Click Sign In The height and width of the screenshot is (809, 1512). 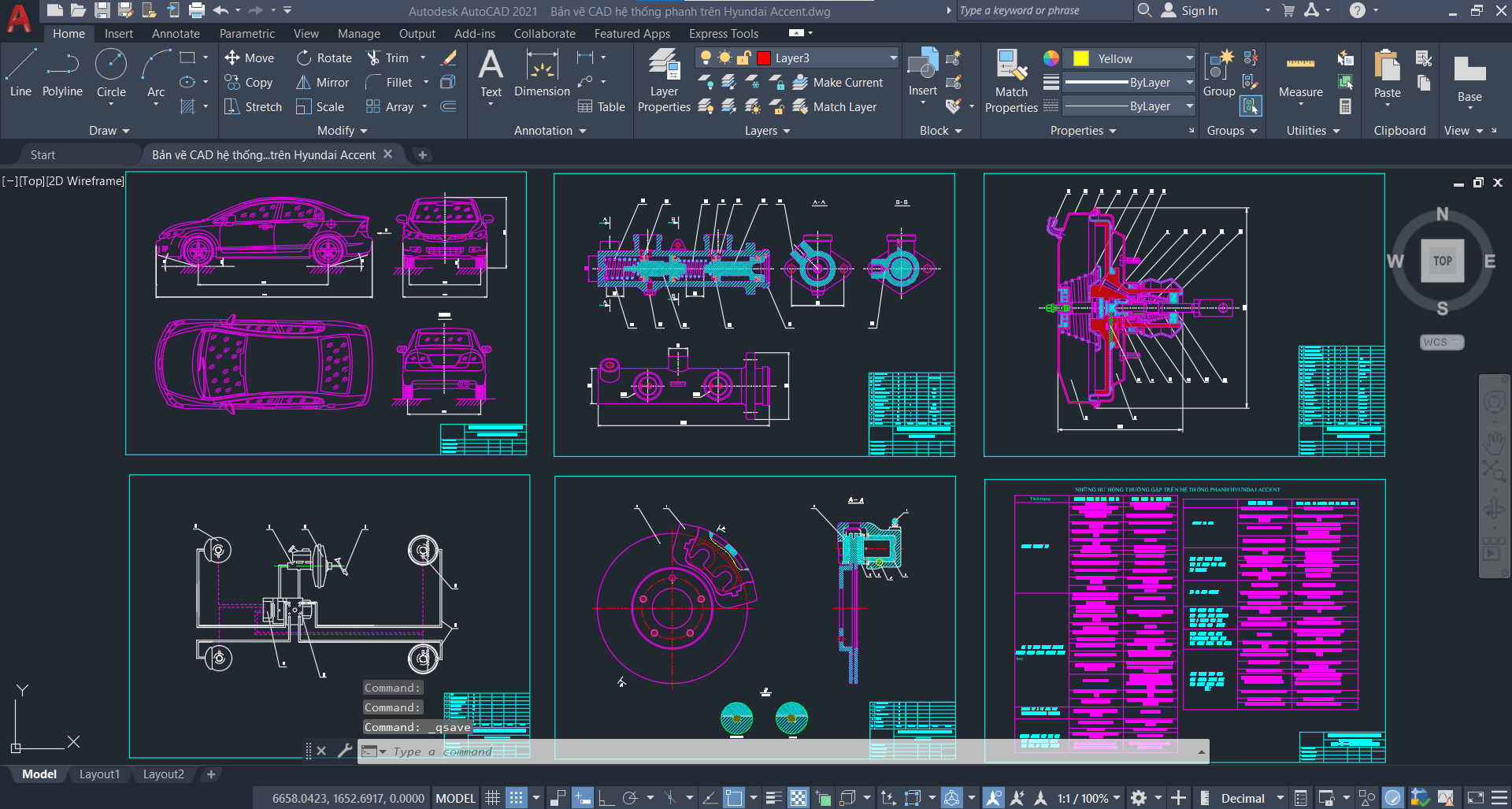1189,10
